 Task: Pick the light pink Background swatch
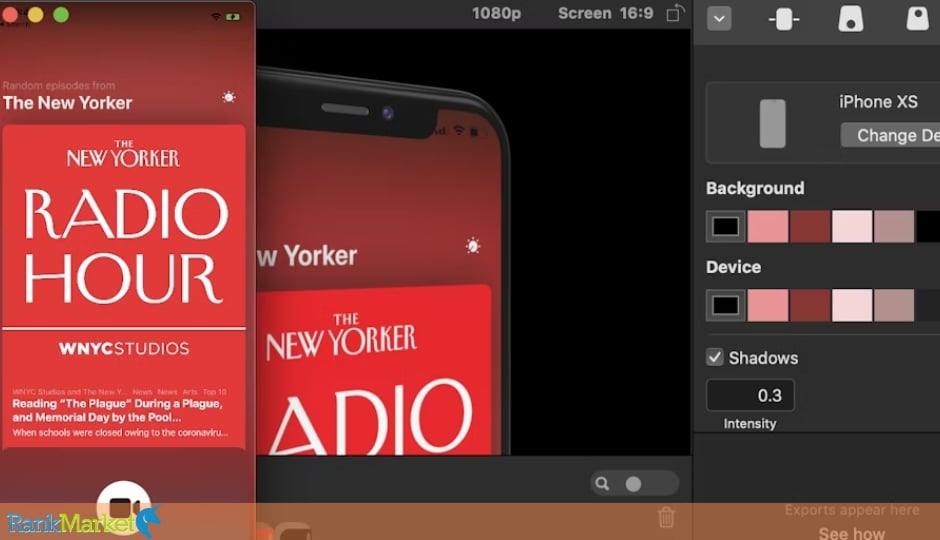coord(768,227)
